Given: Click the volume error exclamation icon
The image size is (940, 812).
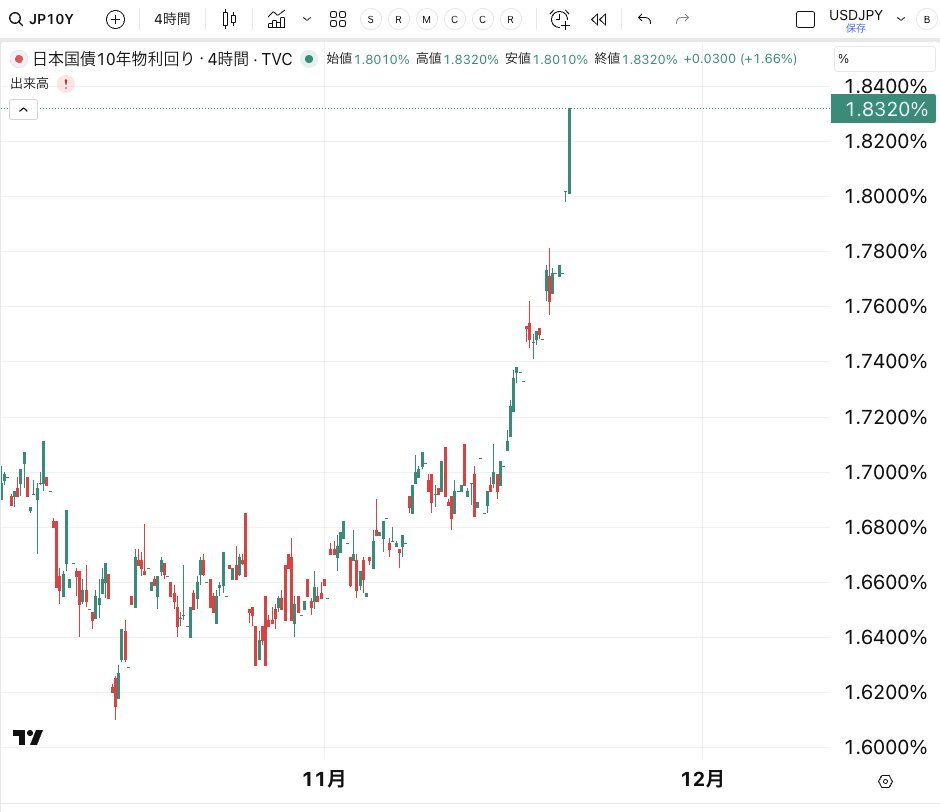Looking at the screenshot, I should click(66, 84).
